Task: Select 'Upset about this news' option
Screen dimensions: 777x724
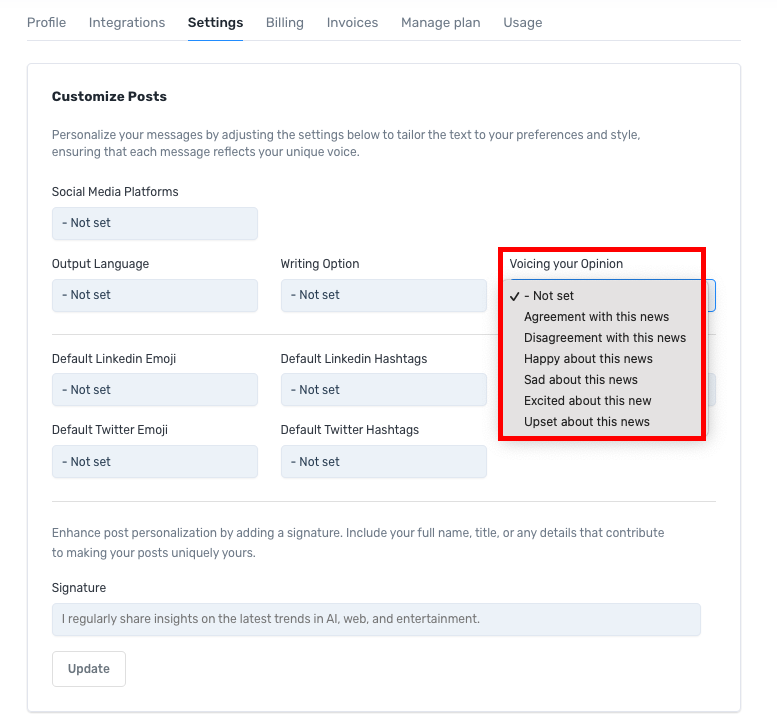Action: (x=587, y=422)
